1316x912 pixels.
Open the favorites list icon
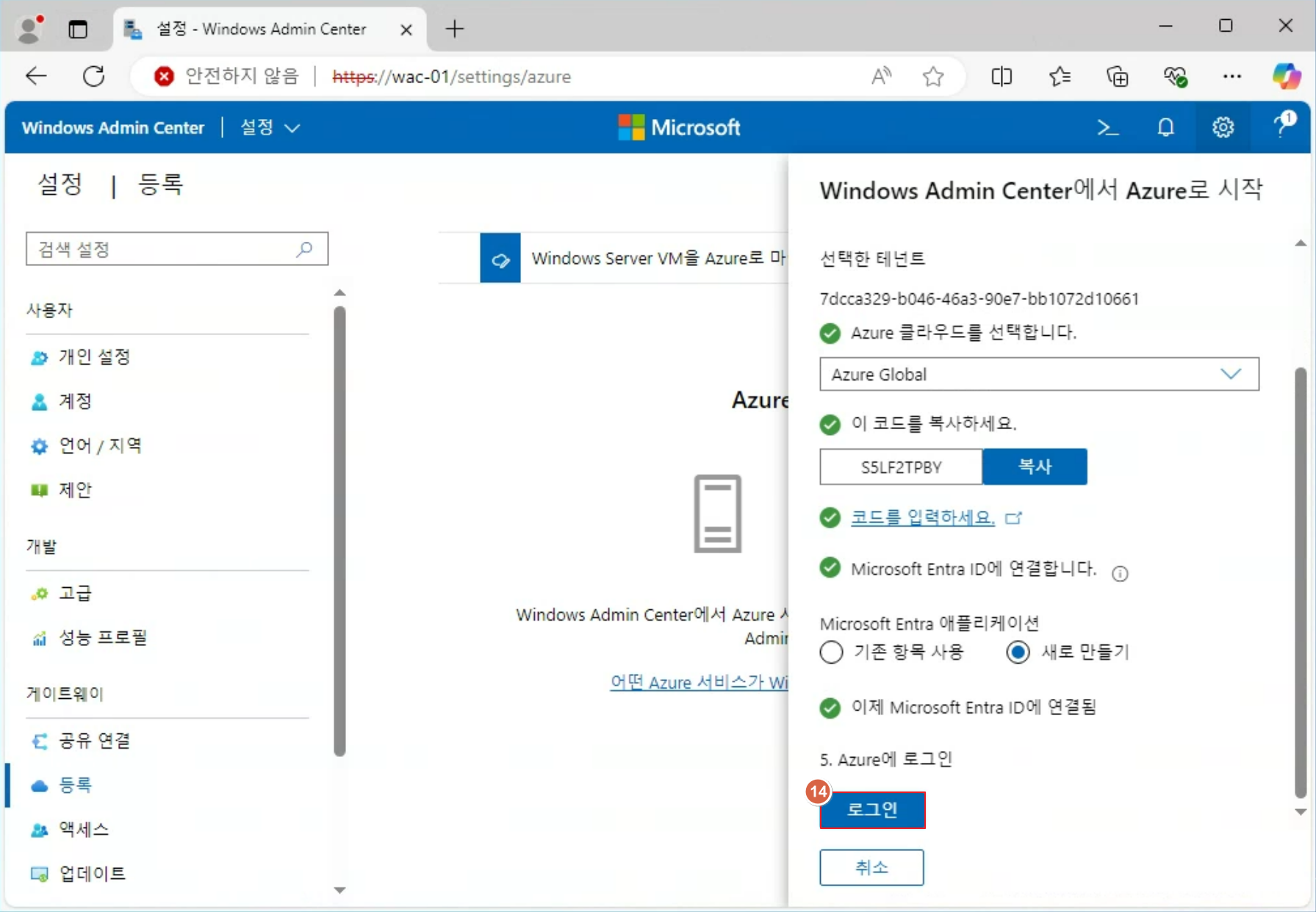[x=1060, y=76]
